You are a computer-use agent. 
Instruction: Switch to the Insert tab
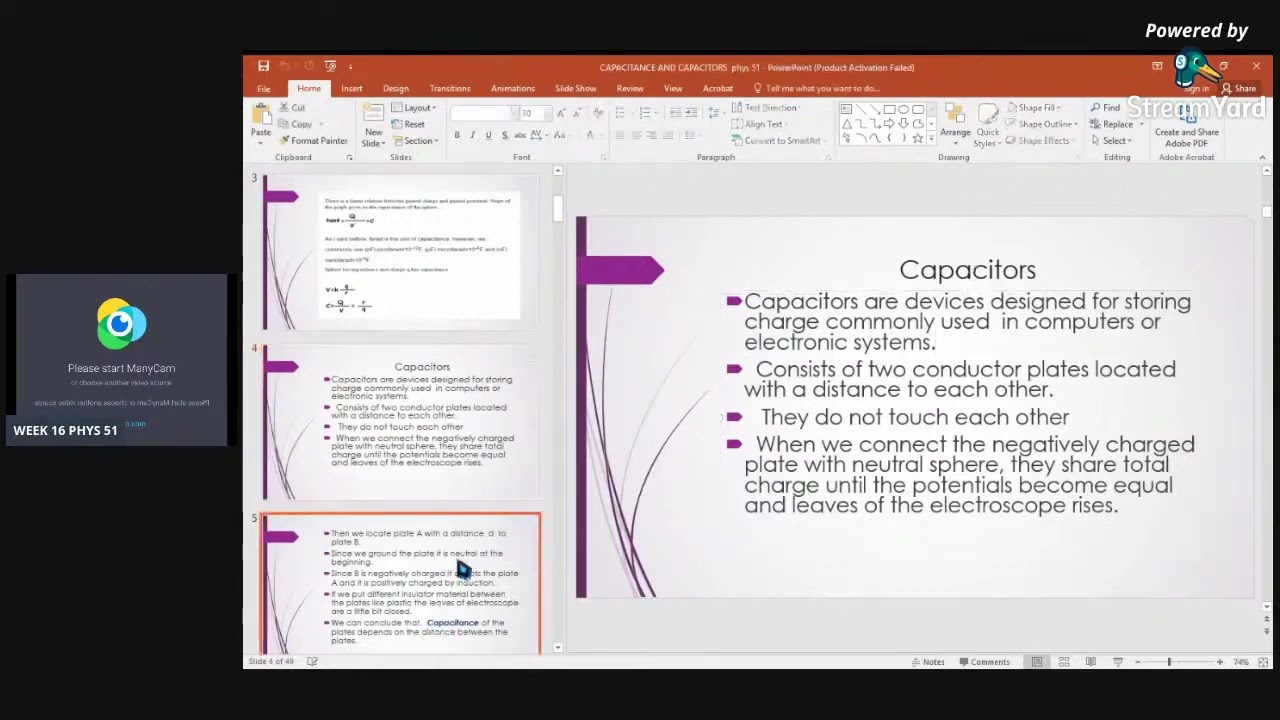pos(352,89)
